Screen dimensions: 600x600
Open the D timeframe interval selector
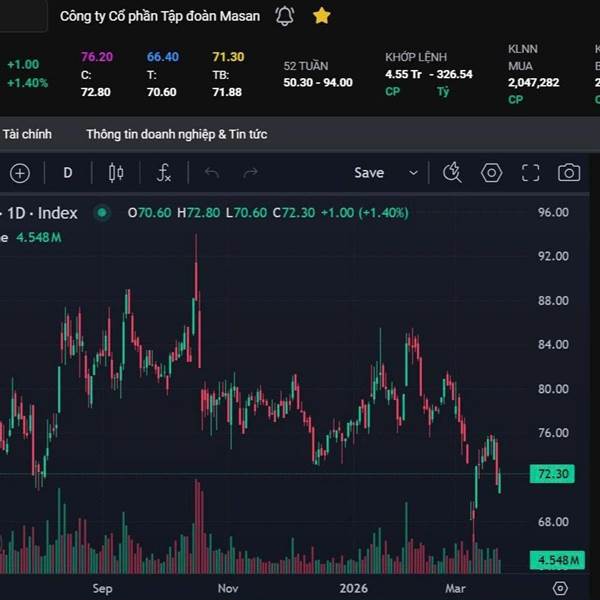tap(68, 173)
